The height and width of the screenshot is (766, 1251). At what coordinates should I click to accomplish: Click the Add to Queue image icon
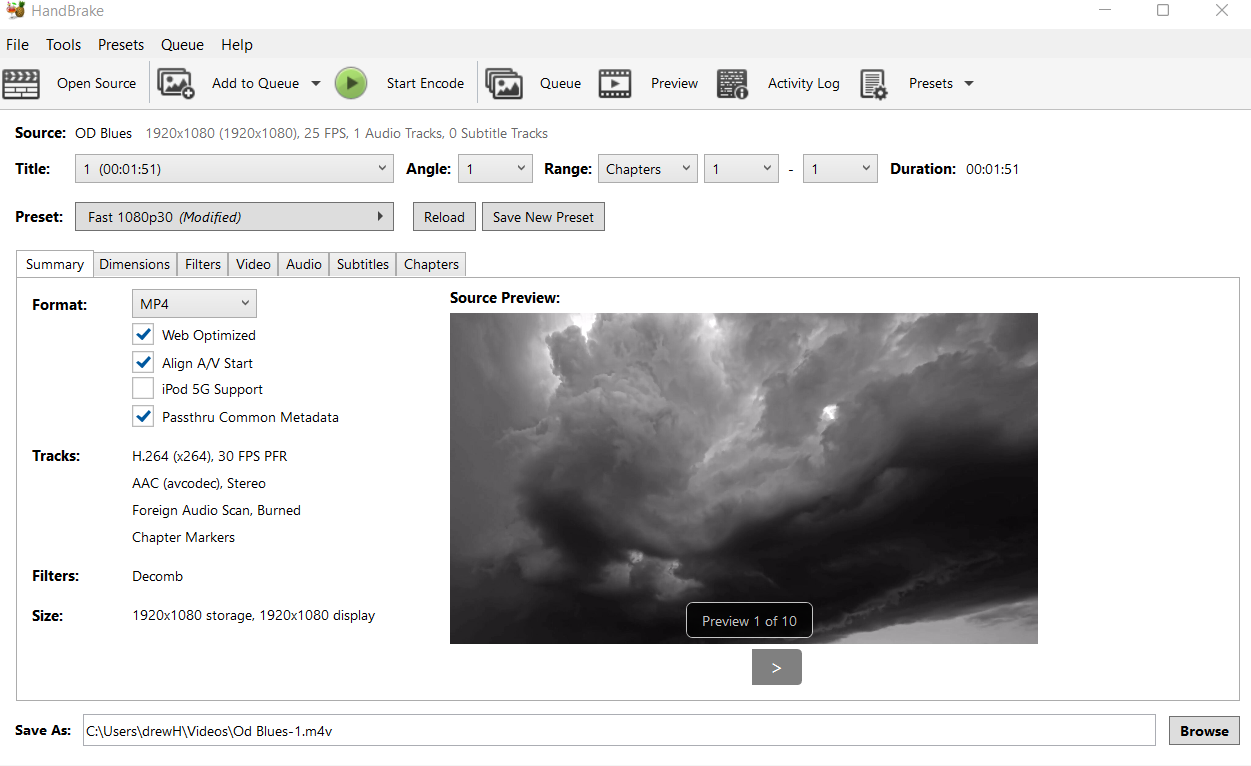pyautogui.click(x=175, y=83)
